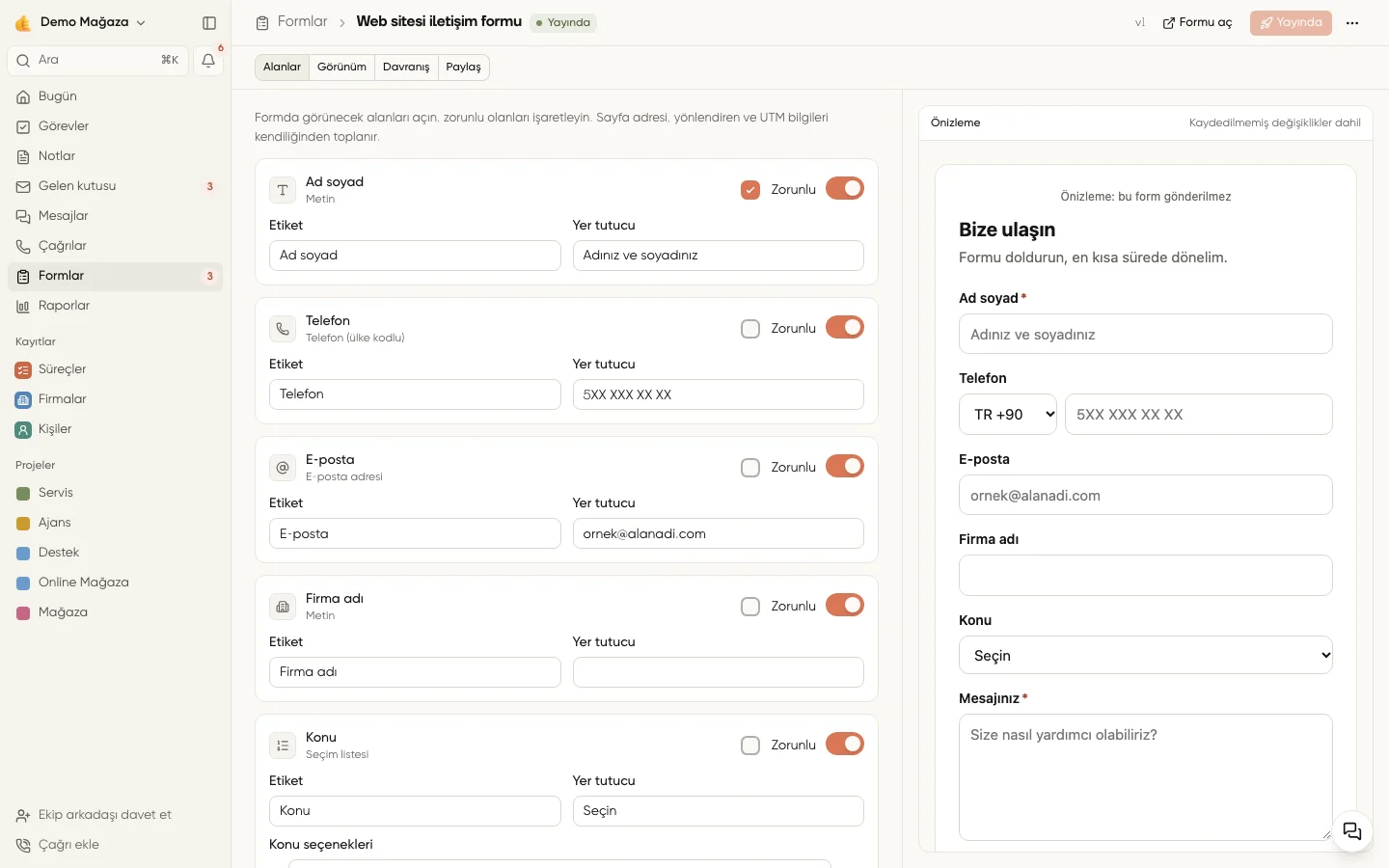Switch to the Paylaş tab
This screenshot has width=1389, height=868.
[463, 67]
